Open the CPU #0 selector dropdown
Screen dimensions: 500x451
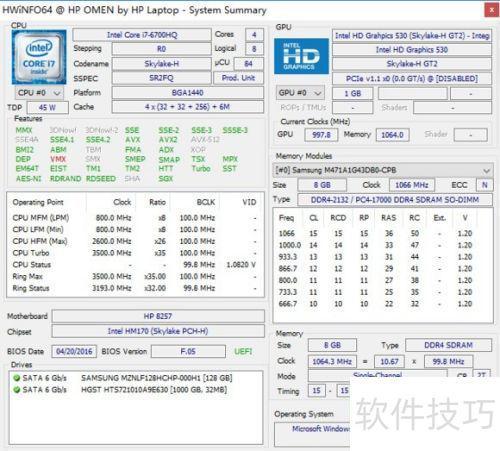coord(39,93)
